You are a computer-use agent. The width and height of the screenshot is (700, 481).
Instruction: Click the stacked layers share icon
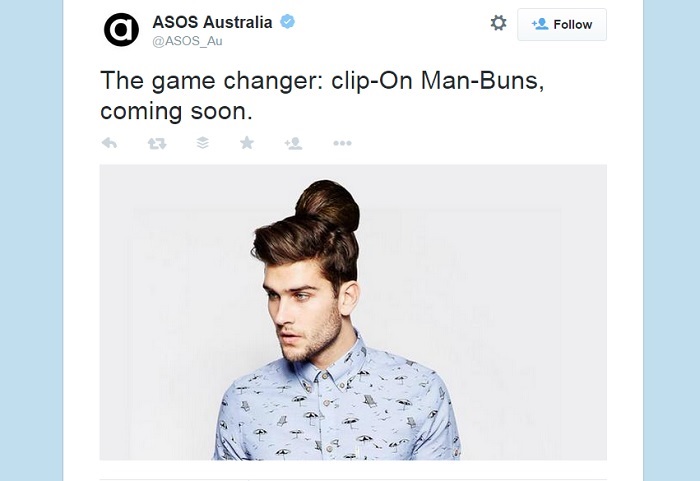pyautogui.click(x=203, y=143)
